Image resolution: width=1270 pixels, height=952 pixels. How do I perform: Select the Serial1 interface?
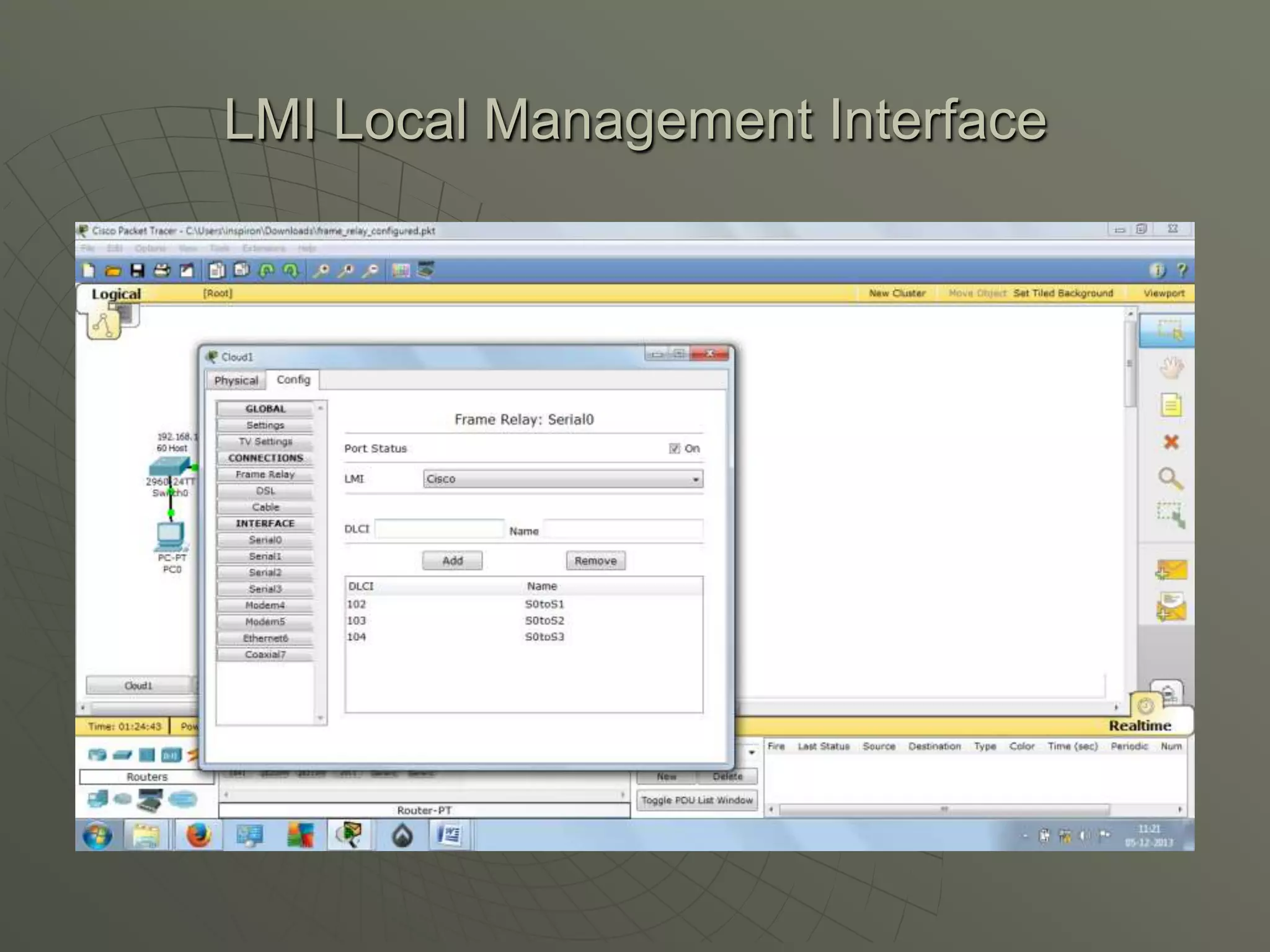pyautogui.click(x=265, y=556)
